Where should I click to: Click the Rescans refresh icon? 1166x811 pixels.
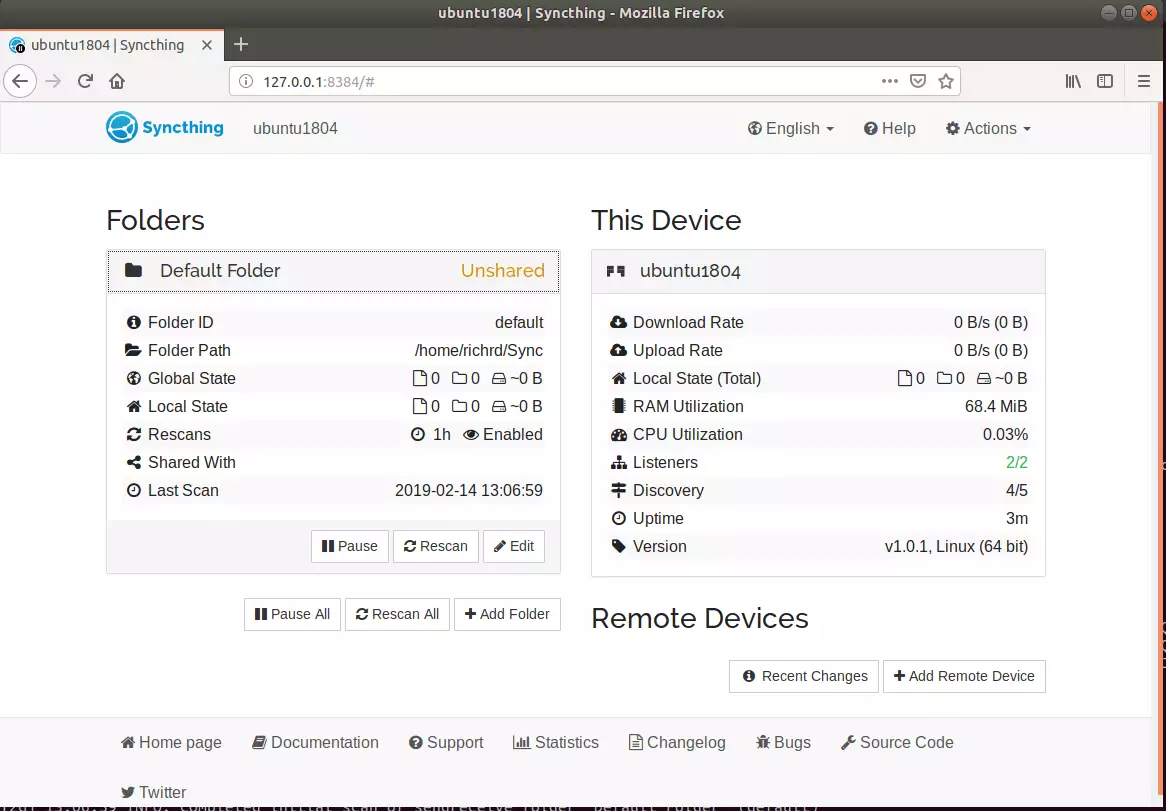[134, 434]
